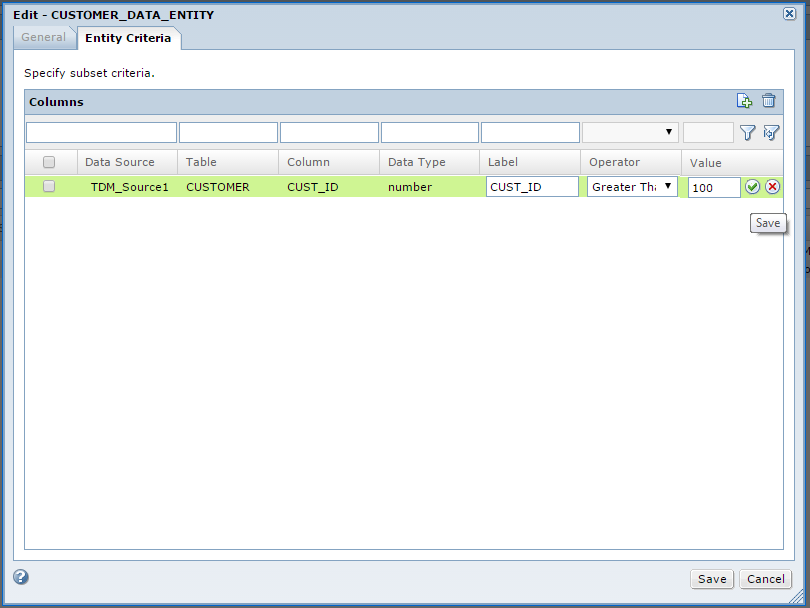Select the Entity Criteria tab
This screenshot has height=608, width=810.
[128, 38]
